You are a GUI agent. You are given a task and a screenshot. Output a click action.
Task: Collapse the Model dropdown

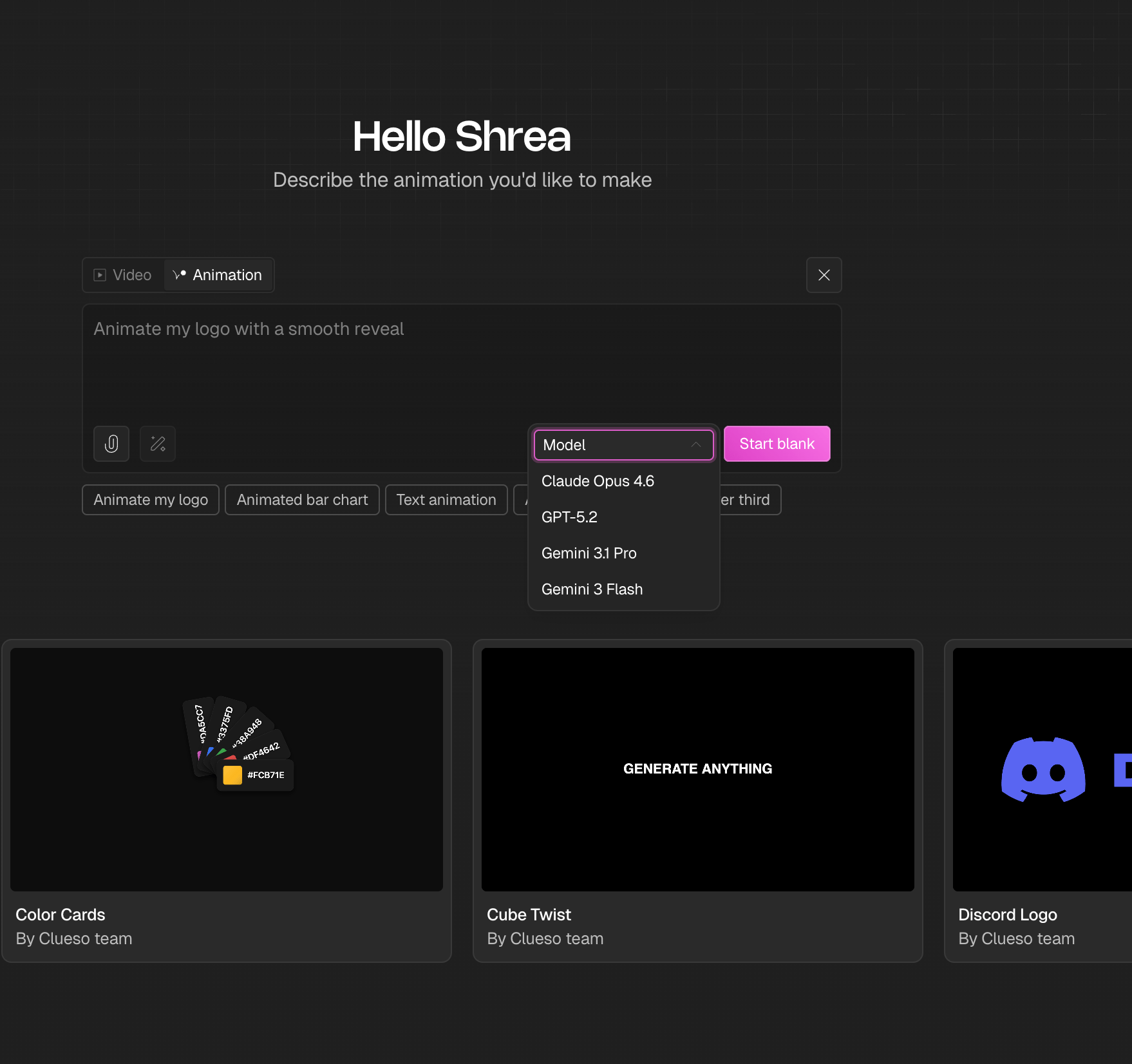(623, 444)
